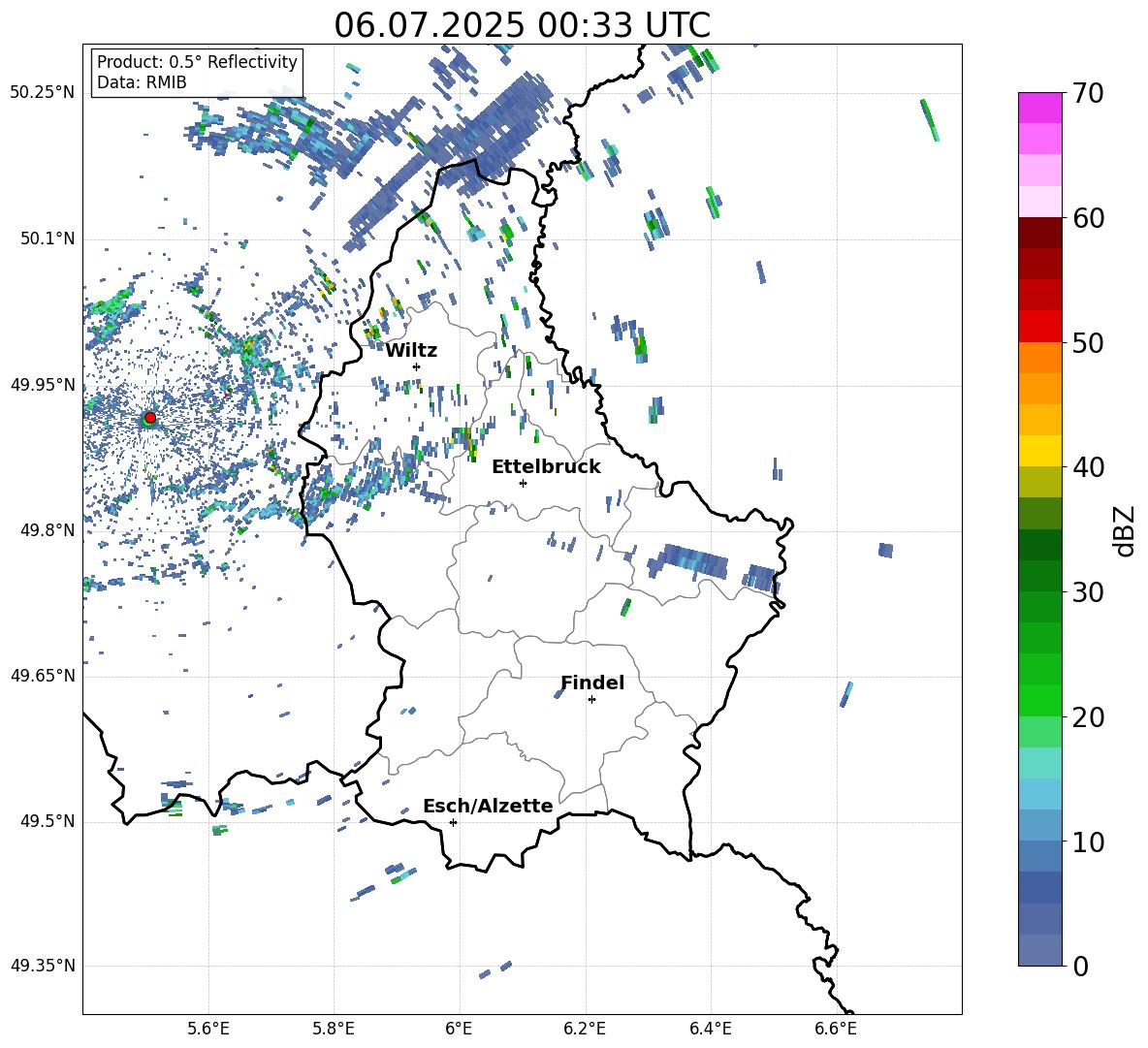Click the 20 tick on colorbar

1088,716
